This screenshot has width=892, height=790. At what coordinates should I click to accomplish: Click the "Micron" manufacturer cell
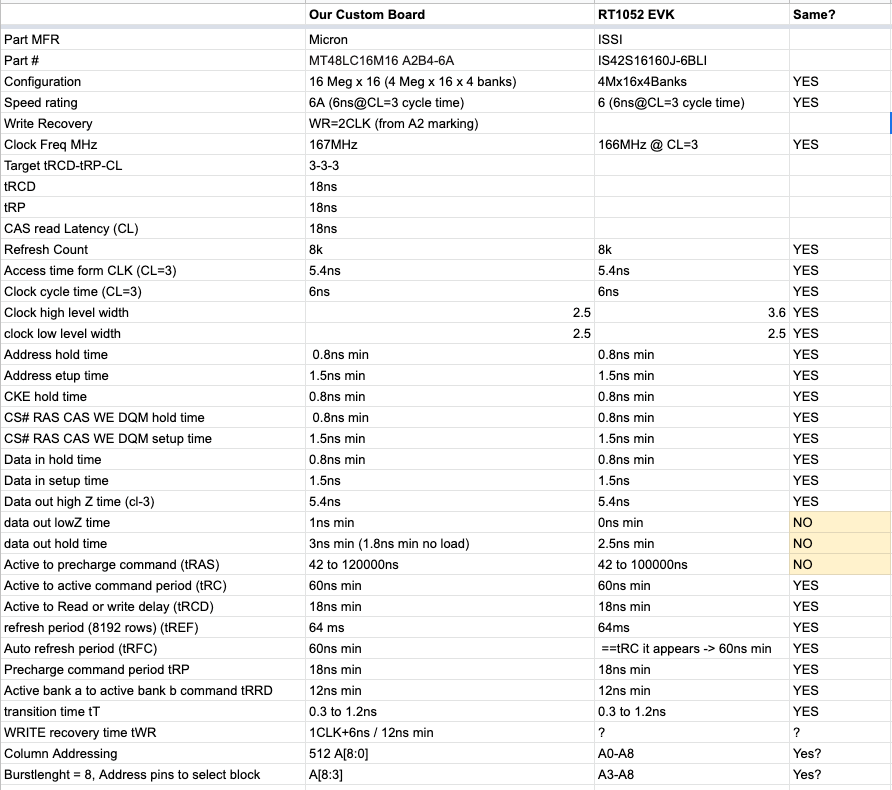(x=329, y=40)
